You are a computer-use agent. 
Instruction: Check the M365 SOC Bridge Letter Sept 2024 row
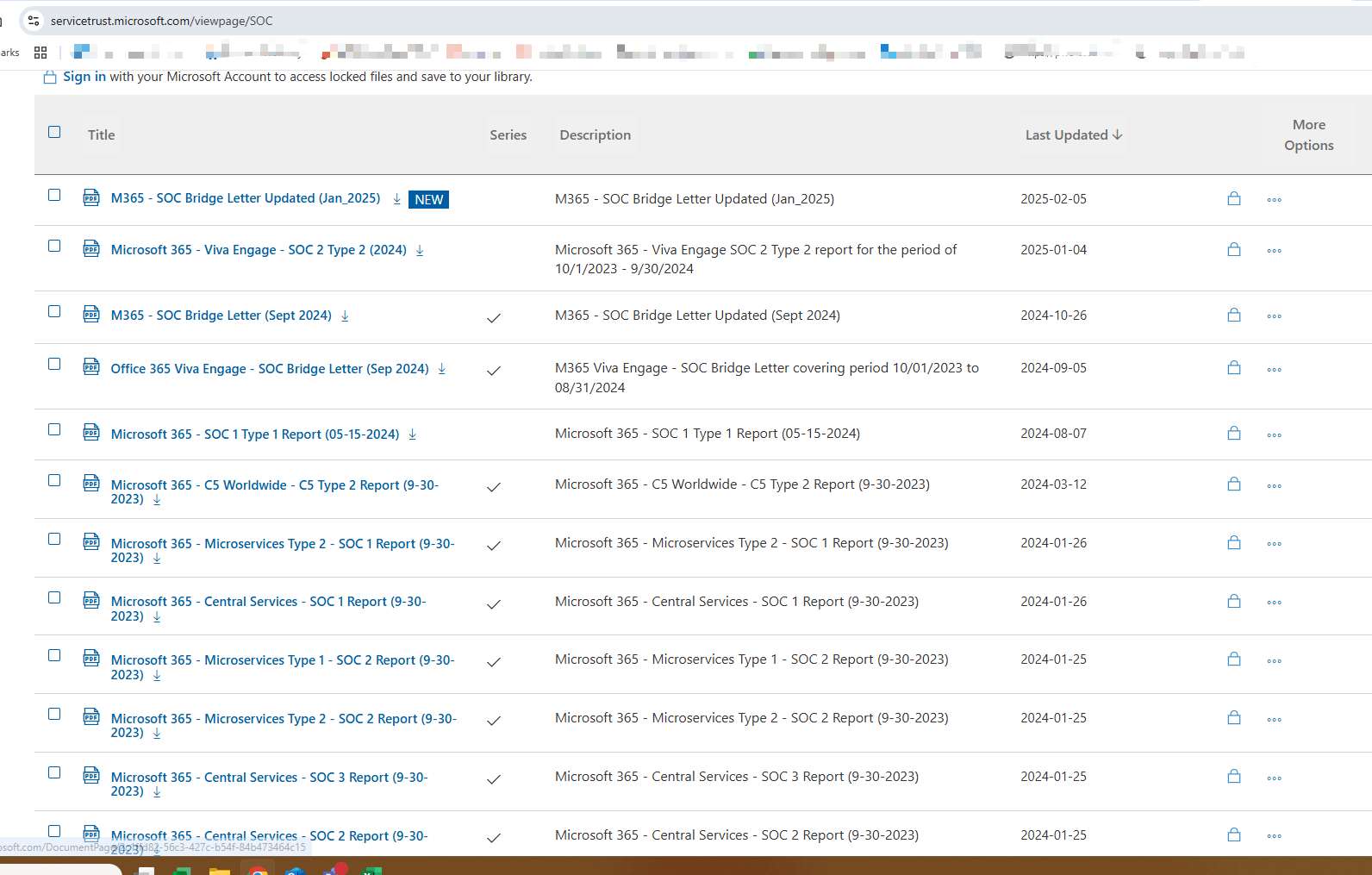coord(54,311)
